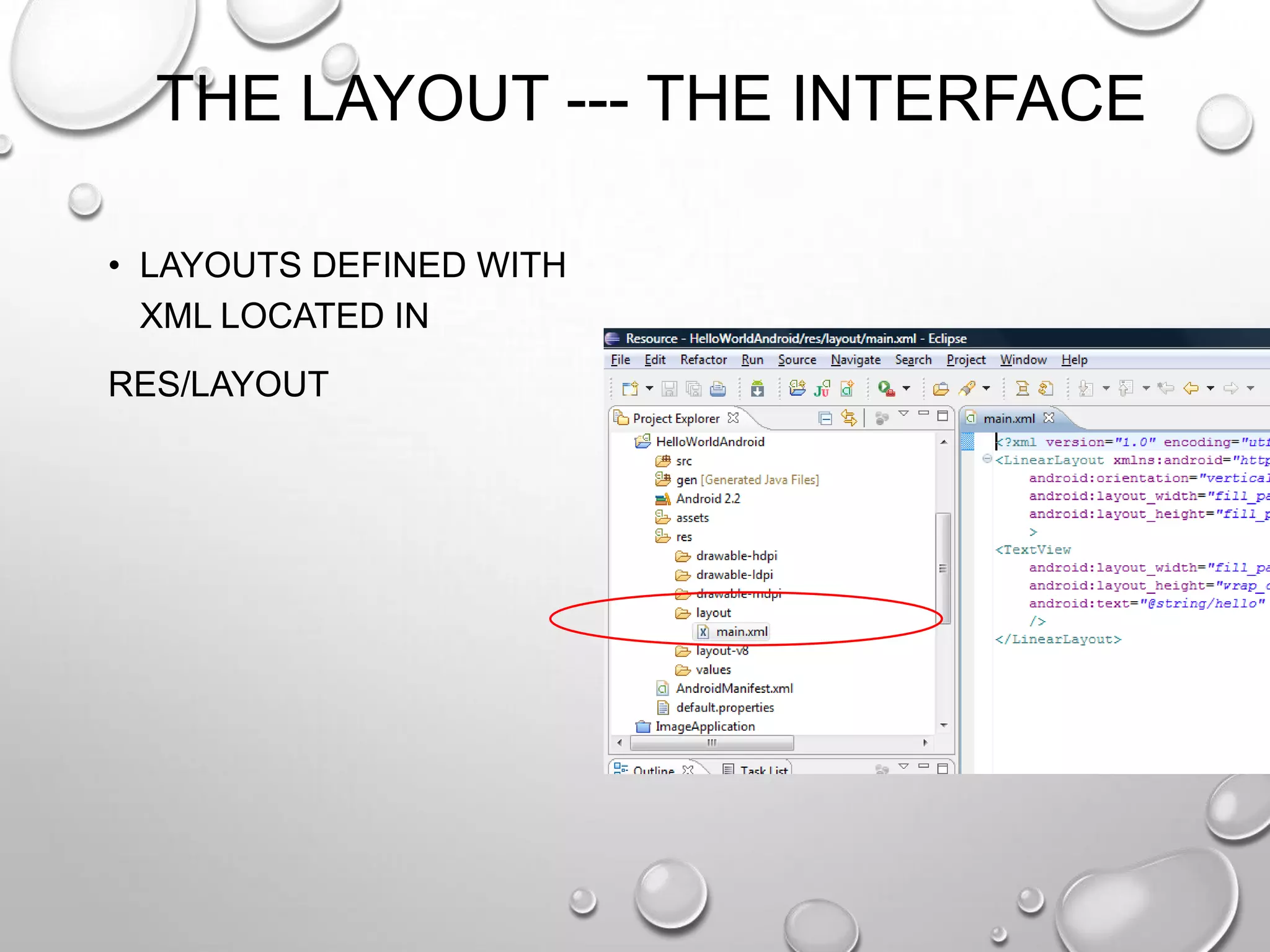Toggle Link with Editor in Project Explorer

(849, 418)
